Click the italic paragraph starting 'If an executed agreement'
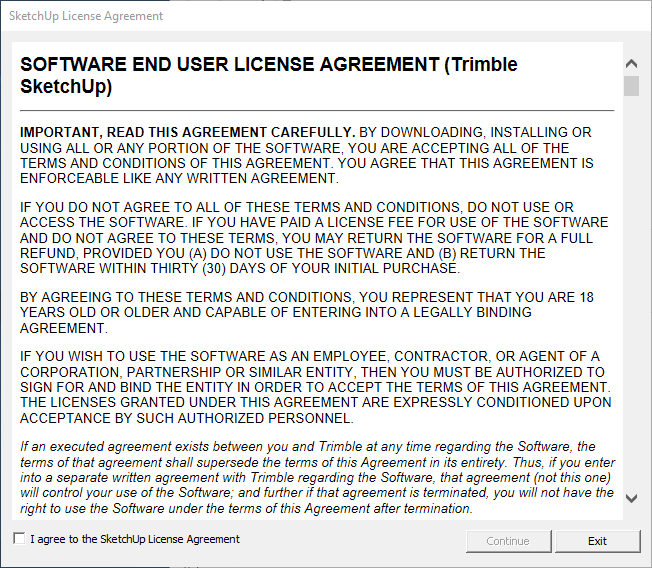The height and width of the screenshot is (568, 652). [317, 477]
